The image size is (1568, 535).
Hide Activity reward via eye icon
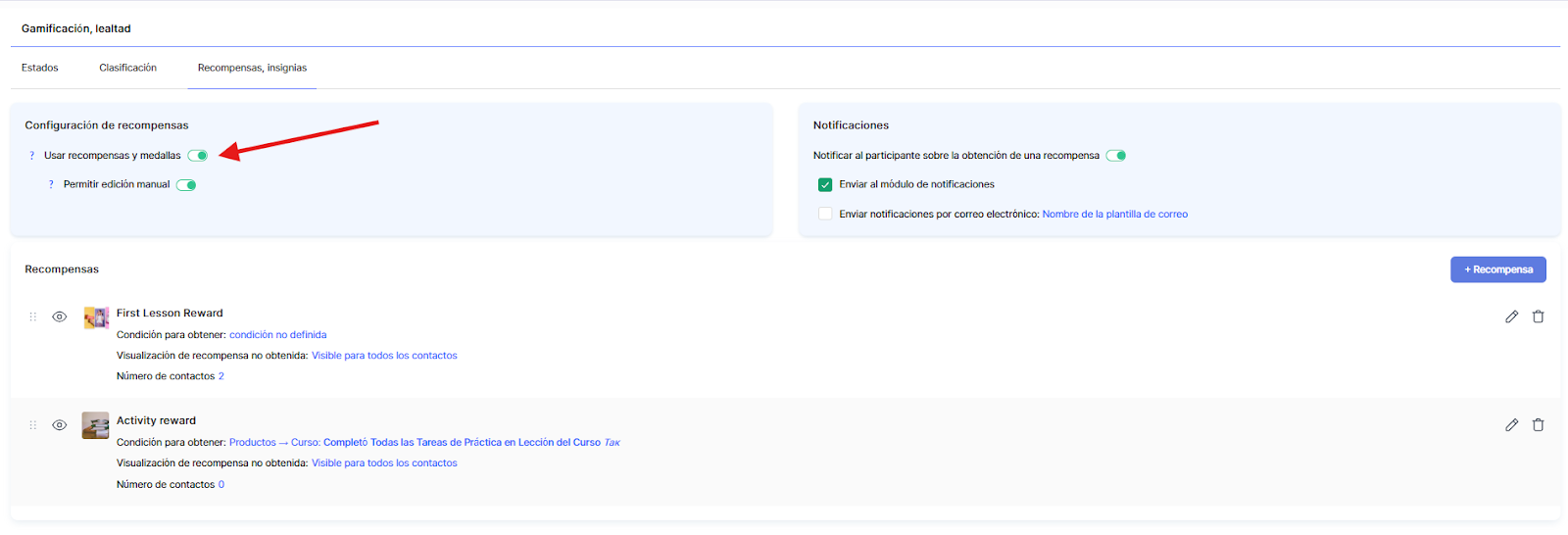[x=60, y=425]
